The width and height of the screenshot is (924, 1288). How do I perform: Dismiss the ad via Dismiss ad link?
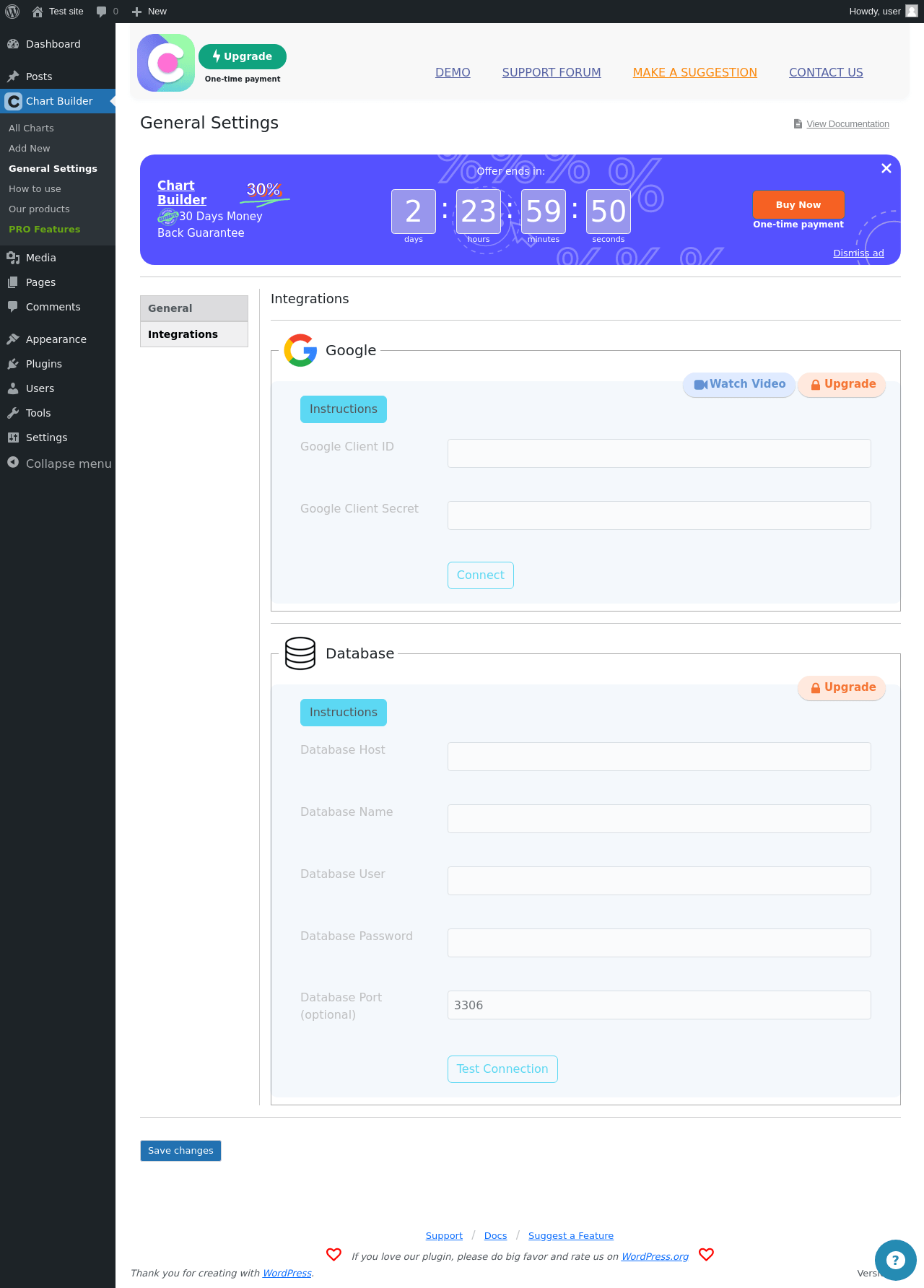point(858,253)
